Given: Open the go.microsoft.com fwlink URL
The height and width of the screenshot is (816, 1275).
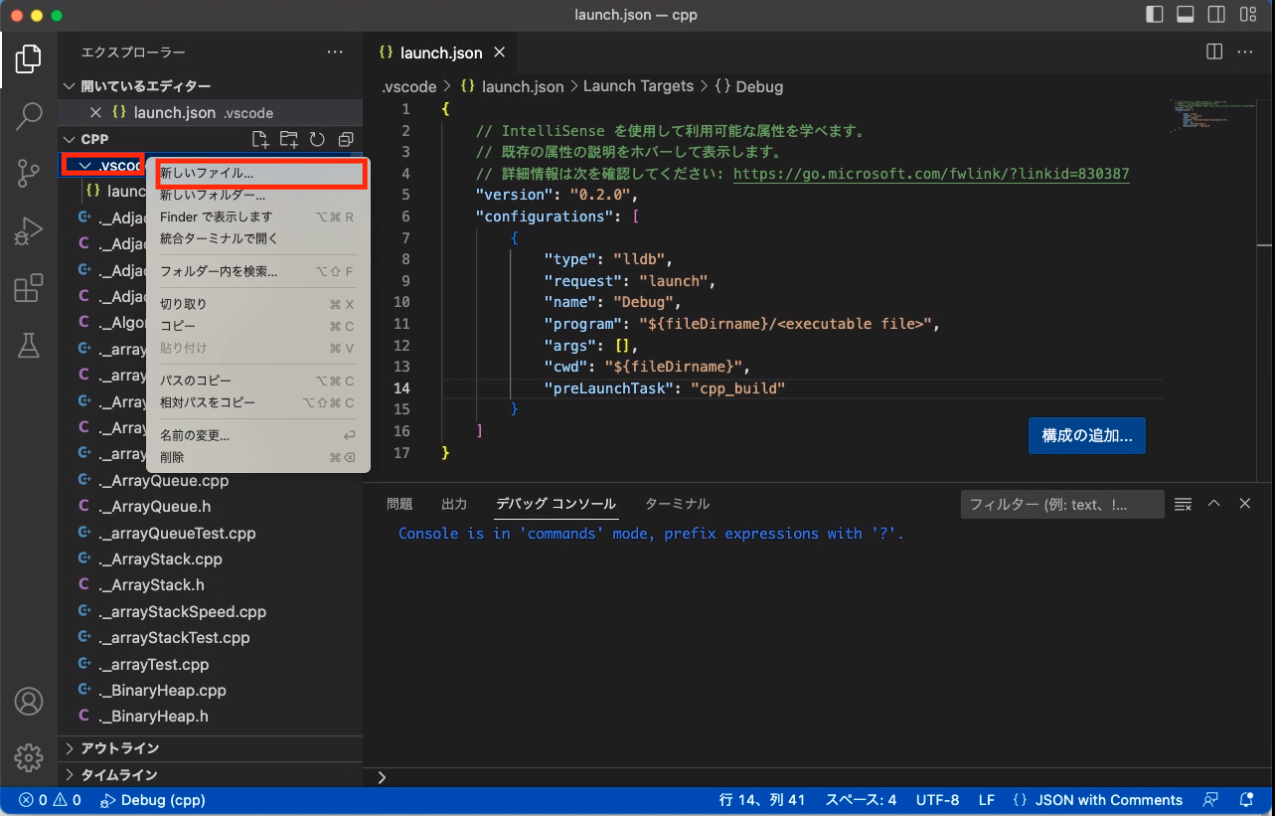Looking at the screenshot, I should 931,174.
